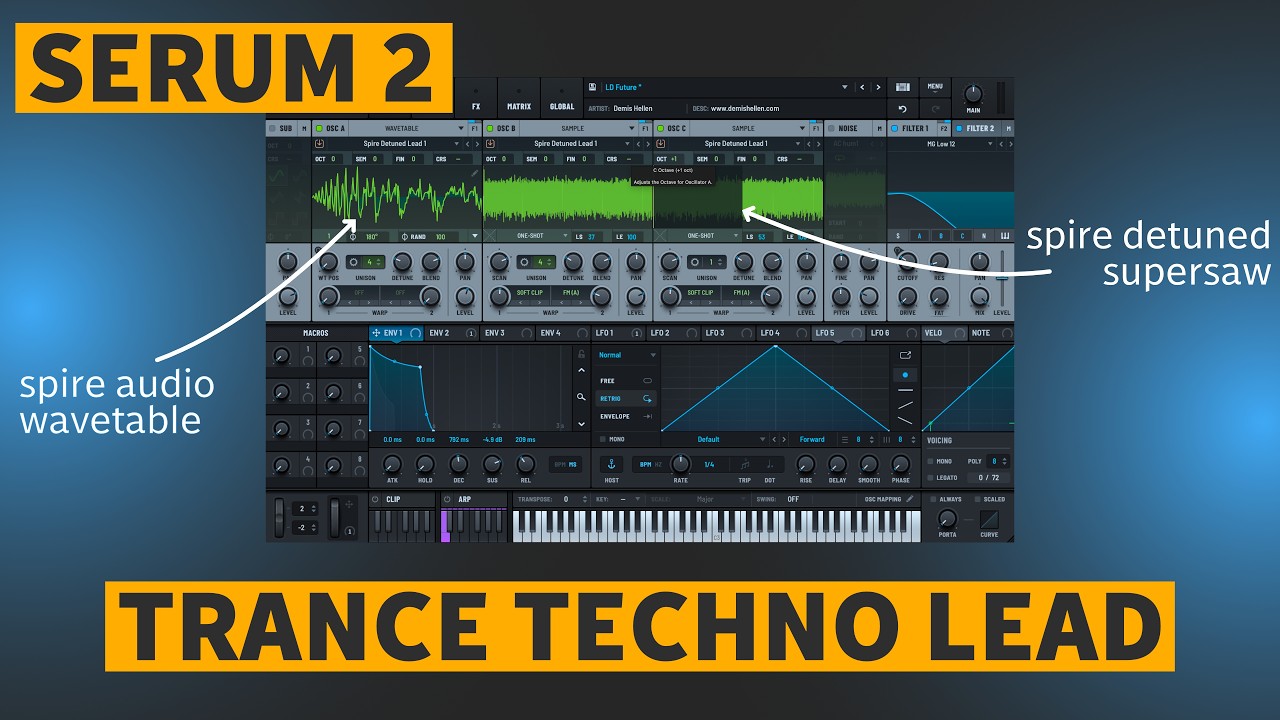The width and height of the screenshot is (1280, 720).
Task: Click the LFO HOST anchor icon
Action: (x=612, y=464)
